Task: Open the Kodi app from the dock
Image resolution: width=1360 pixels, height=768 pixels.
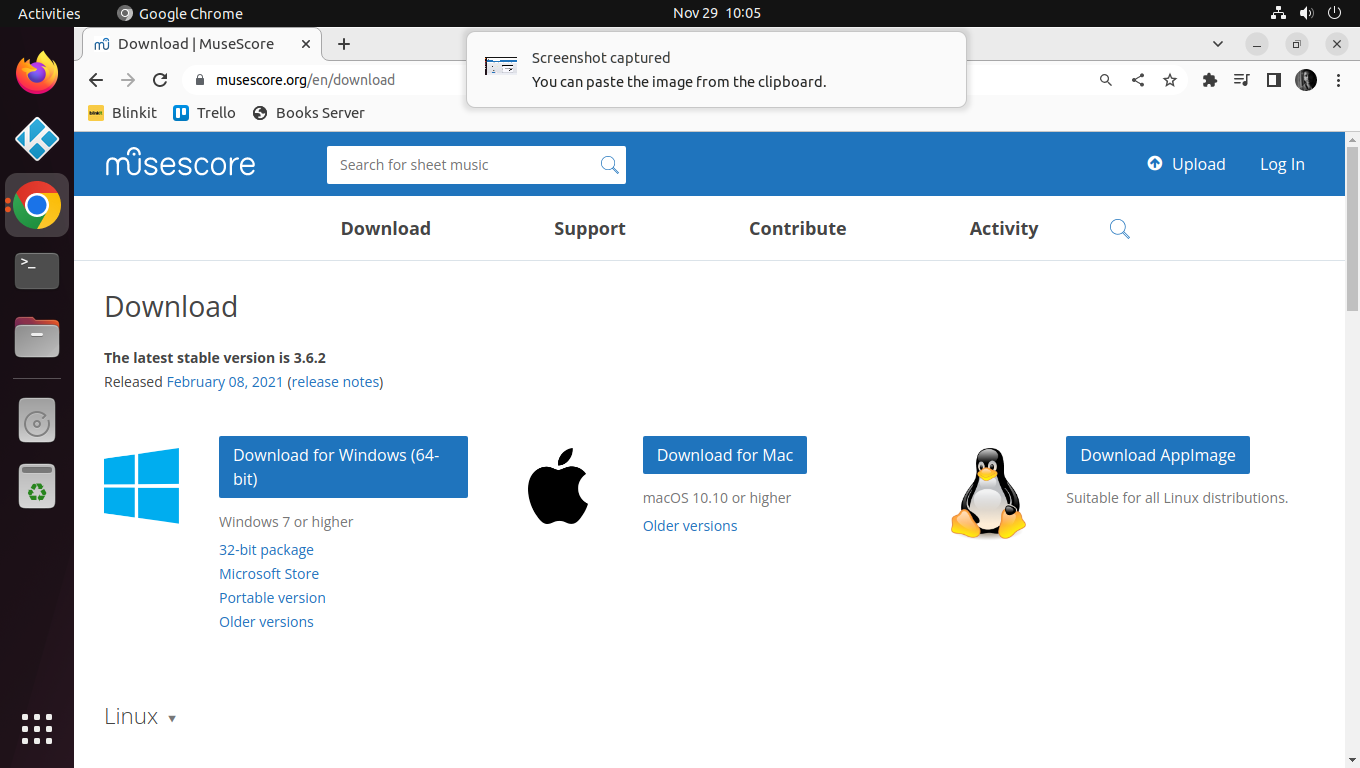Action: 36,139
